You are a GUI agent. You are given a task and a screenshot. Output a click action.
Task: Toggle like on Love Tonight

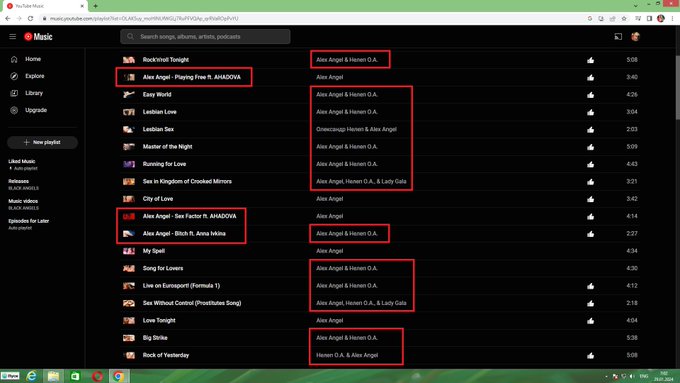pyautogui.click(x=590, y=321)
